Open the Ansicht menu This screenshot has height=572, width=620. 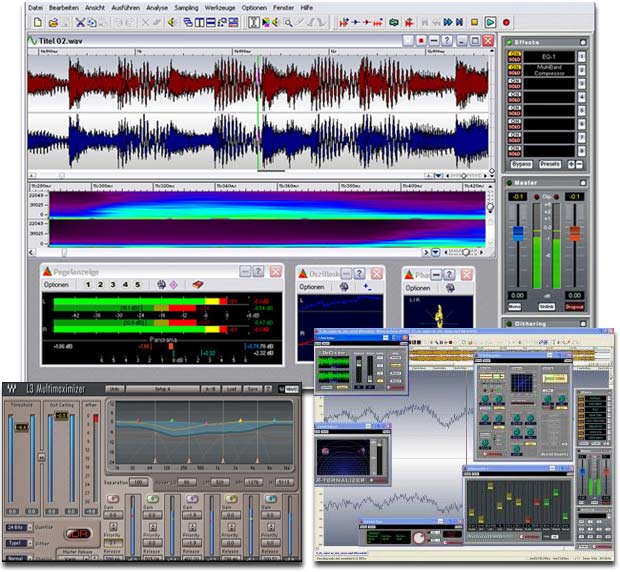(x=95, y=8)
